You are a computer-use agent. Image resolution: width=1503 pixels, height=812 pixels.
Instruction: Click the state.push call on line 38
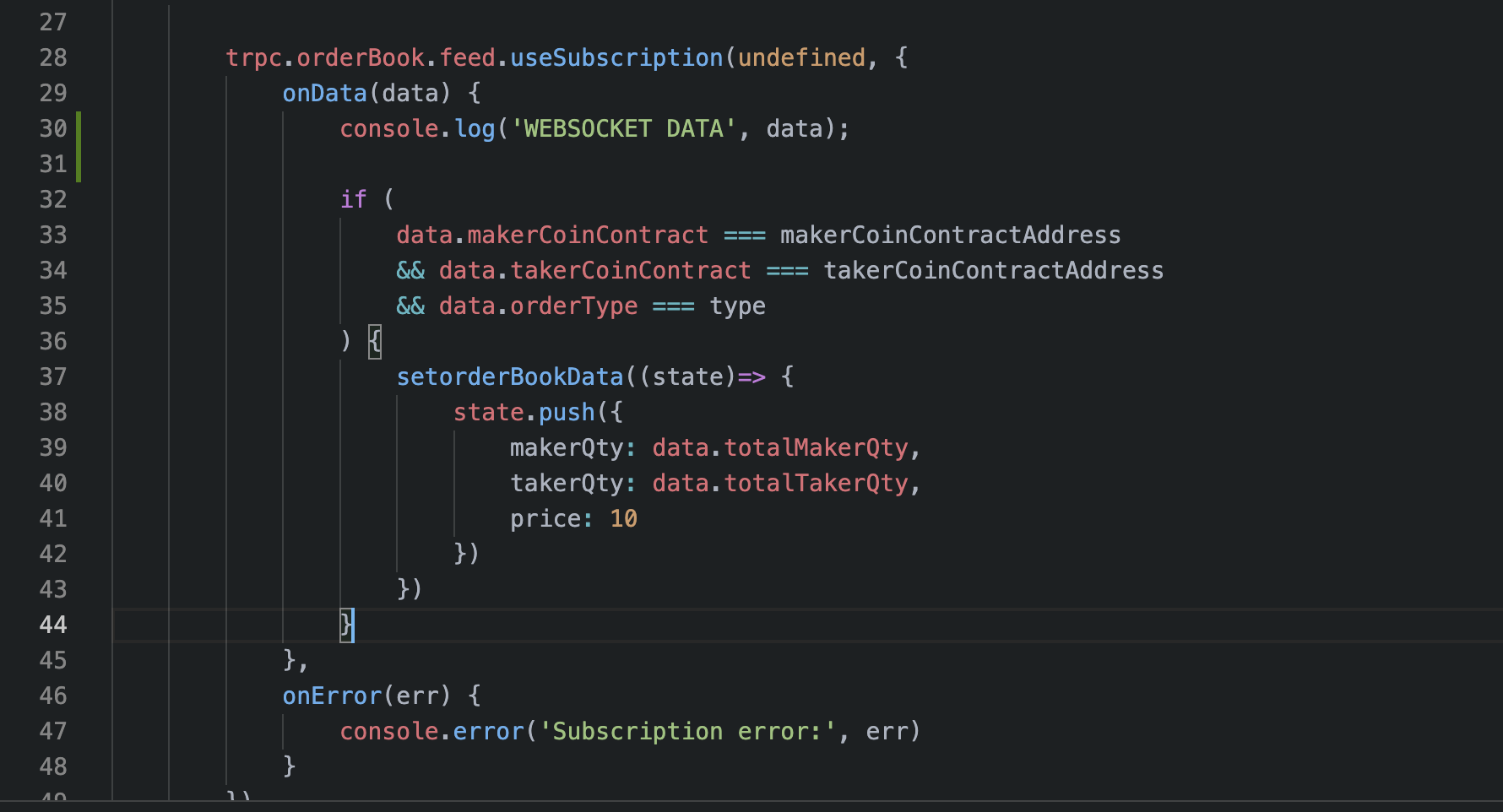(524, 412)
